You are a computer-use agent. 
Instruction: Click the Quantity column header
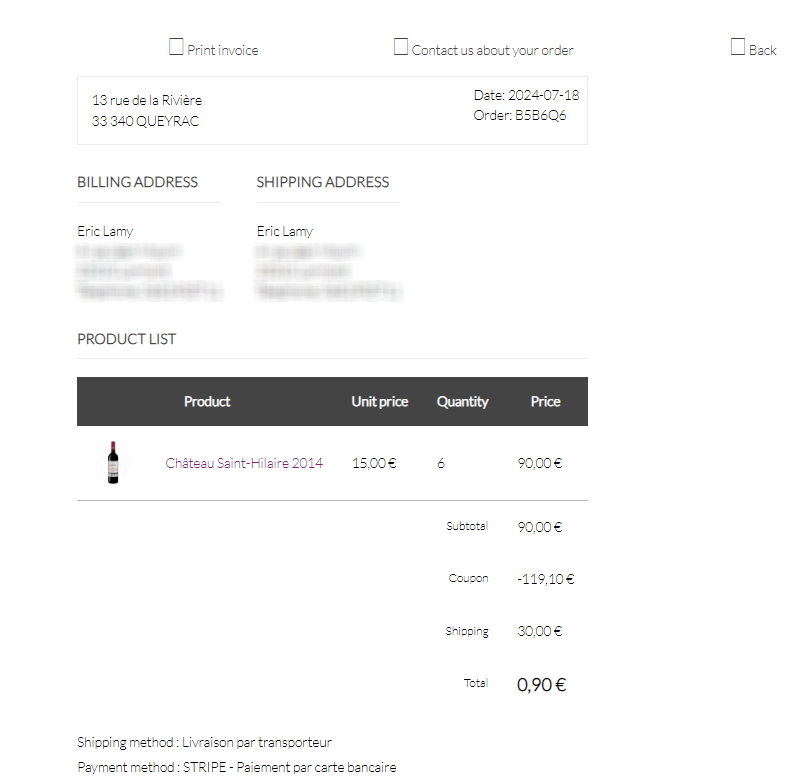click(462, 402)
